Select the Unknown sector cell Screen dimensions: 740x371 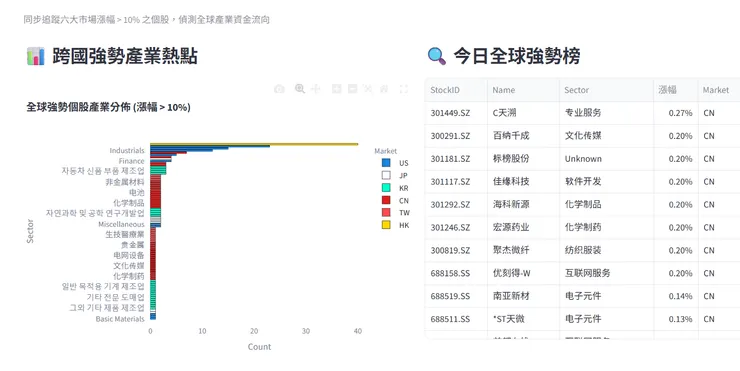606,159
